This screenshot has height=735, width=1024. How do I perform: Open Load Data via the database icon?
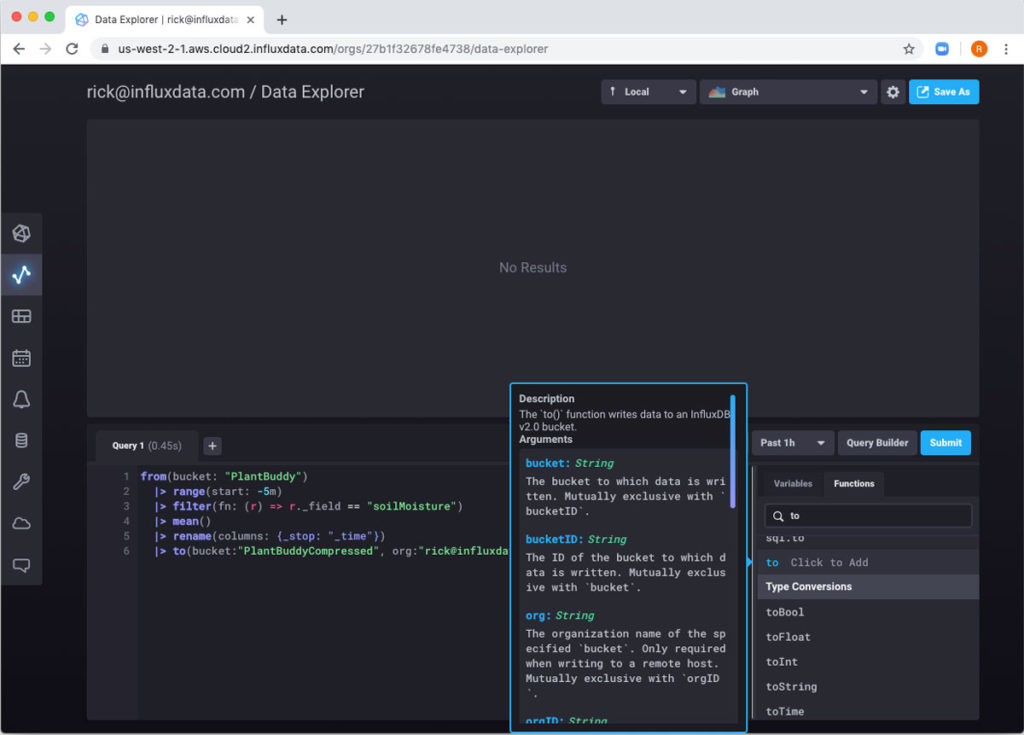pos(21,440)
